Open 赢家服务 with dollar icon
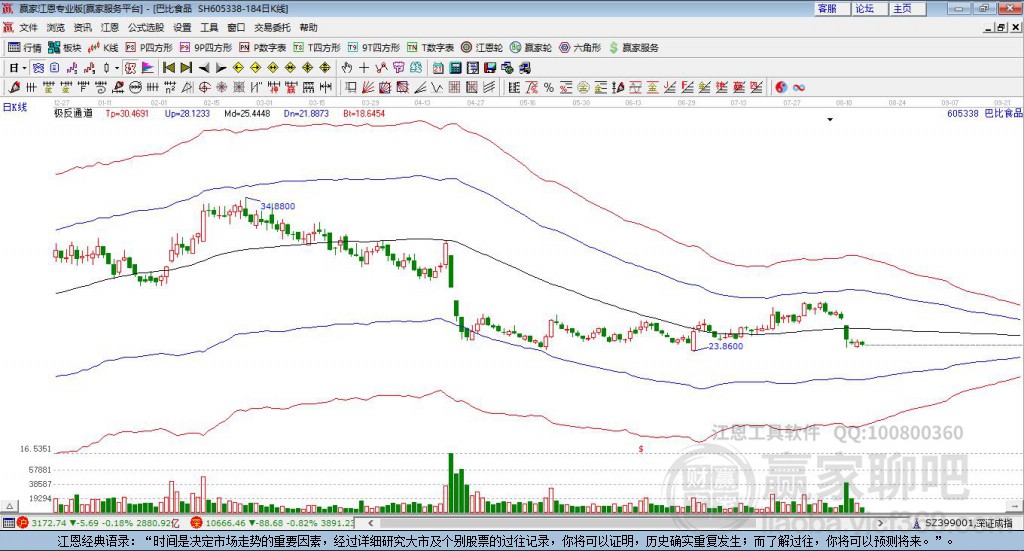Screen dimensions: 1024x551 [633, 48]
